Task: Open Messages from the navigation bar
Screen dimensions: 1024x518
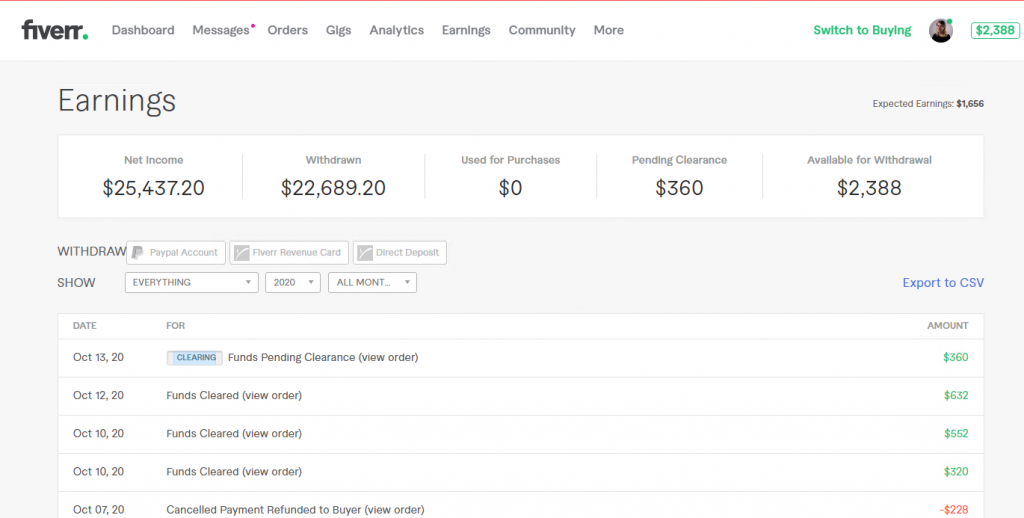Action: 221,30
